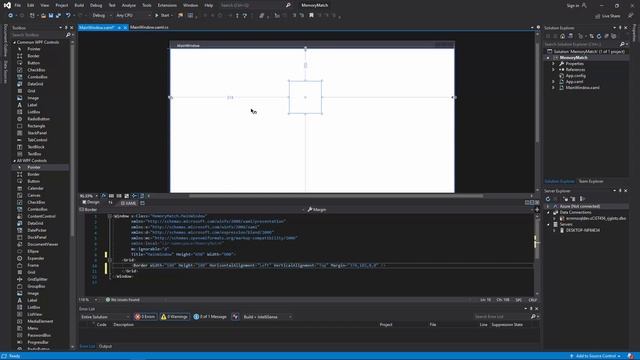Select the RadioButton control in Common WPF Controls
Viewport: 640px width, 360px height.
[x=38, y=119]
